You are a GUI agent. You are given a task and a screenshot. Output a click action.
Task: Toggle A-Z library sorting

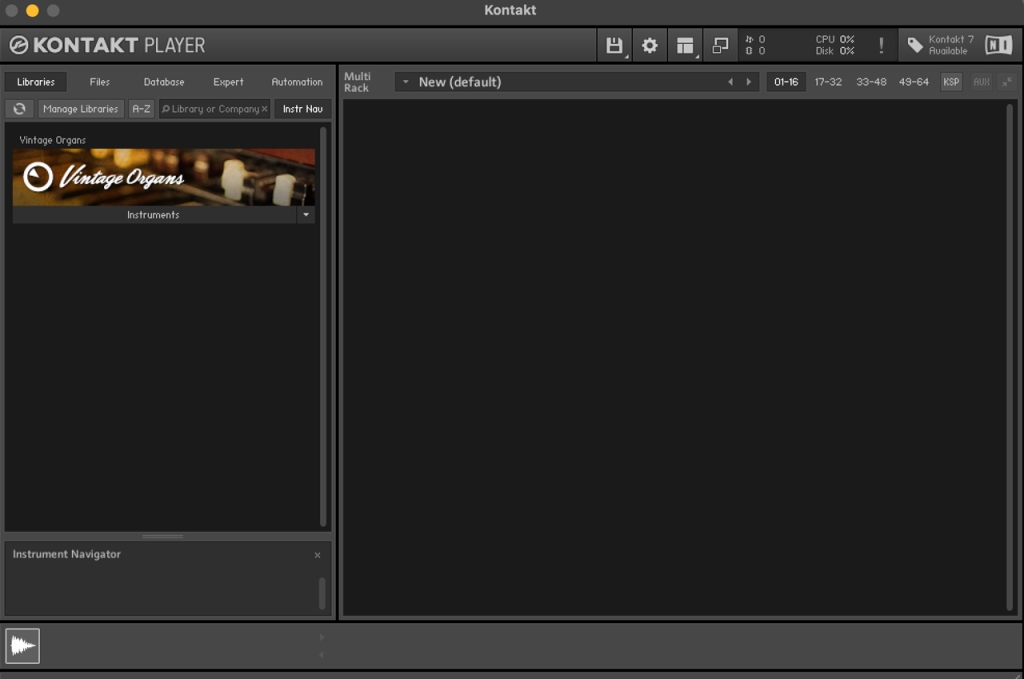pyautogui.click(x=141, y=109)
